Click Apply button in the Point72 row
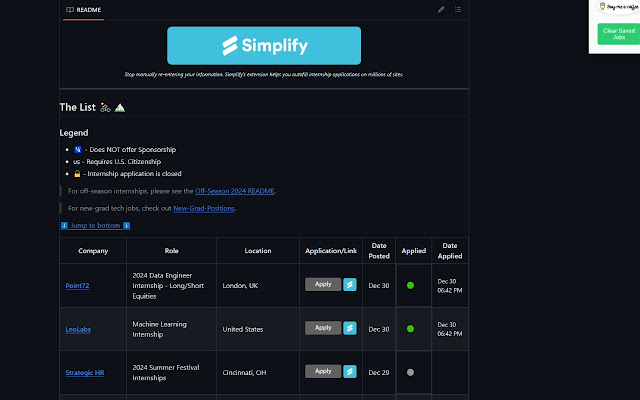 click(323, 284)
